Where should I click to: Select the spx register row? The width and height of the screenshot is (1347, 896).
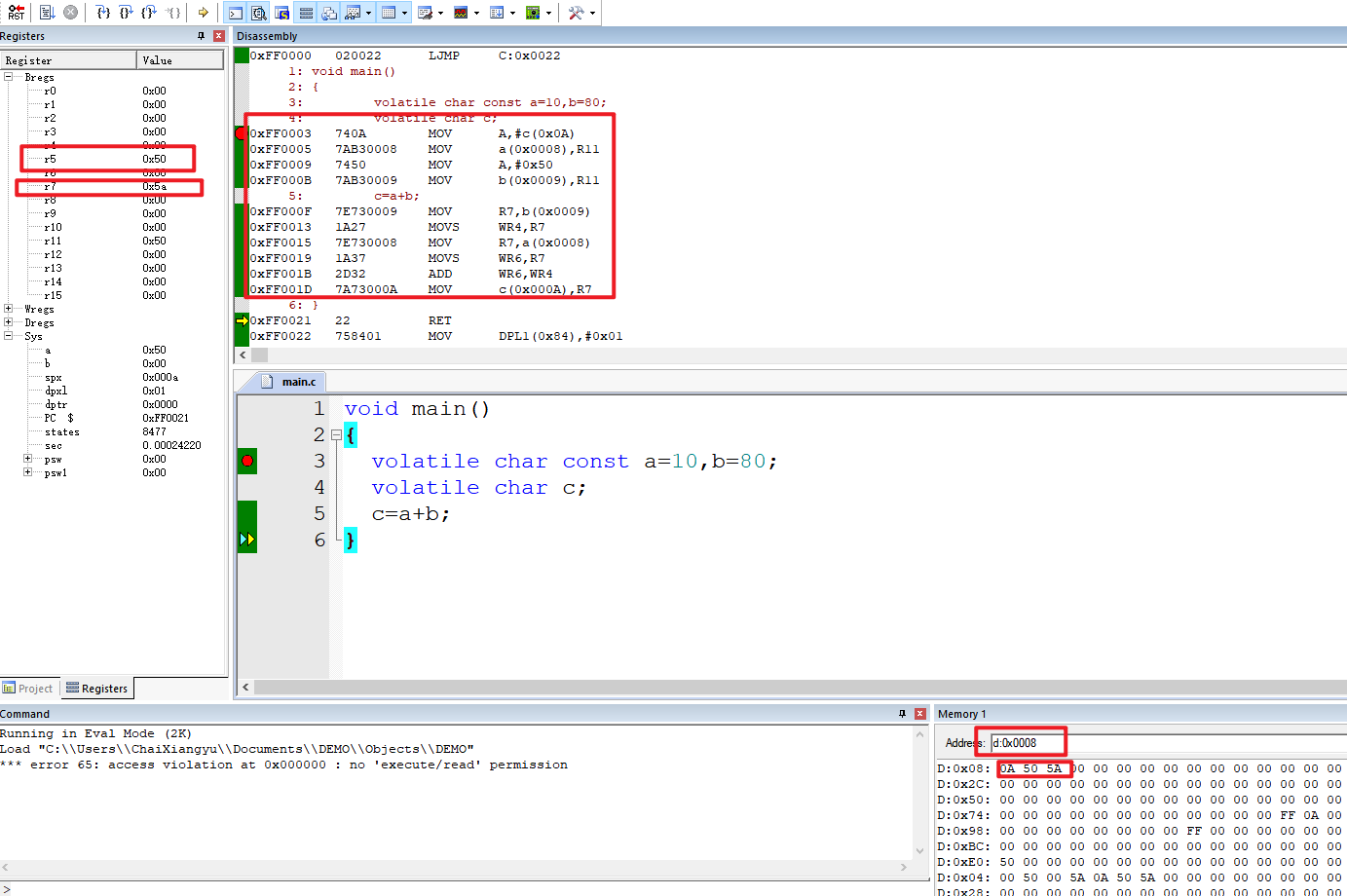click(x=112, y=377)
